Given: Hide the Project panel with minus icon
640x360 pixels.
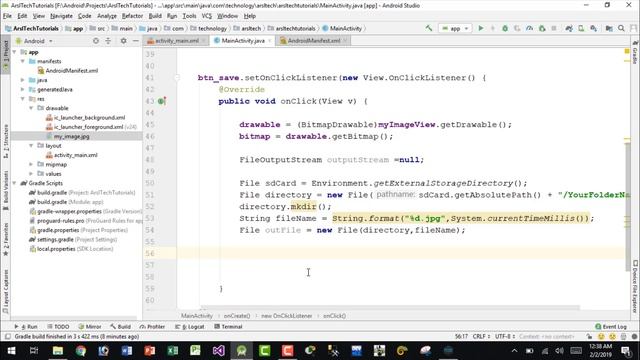Looking at the screenshot, I should (x=136, y=41).
